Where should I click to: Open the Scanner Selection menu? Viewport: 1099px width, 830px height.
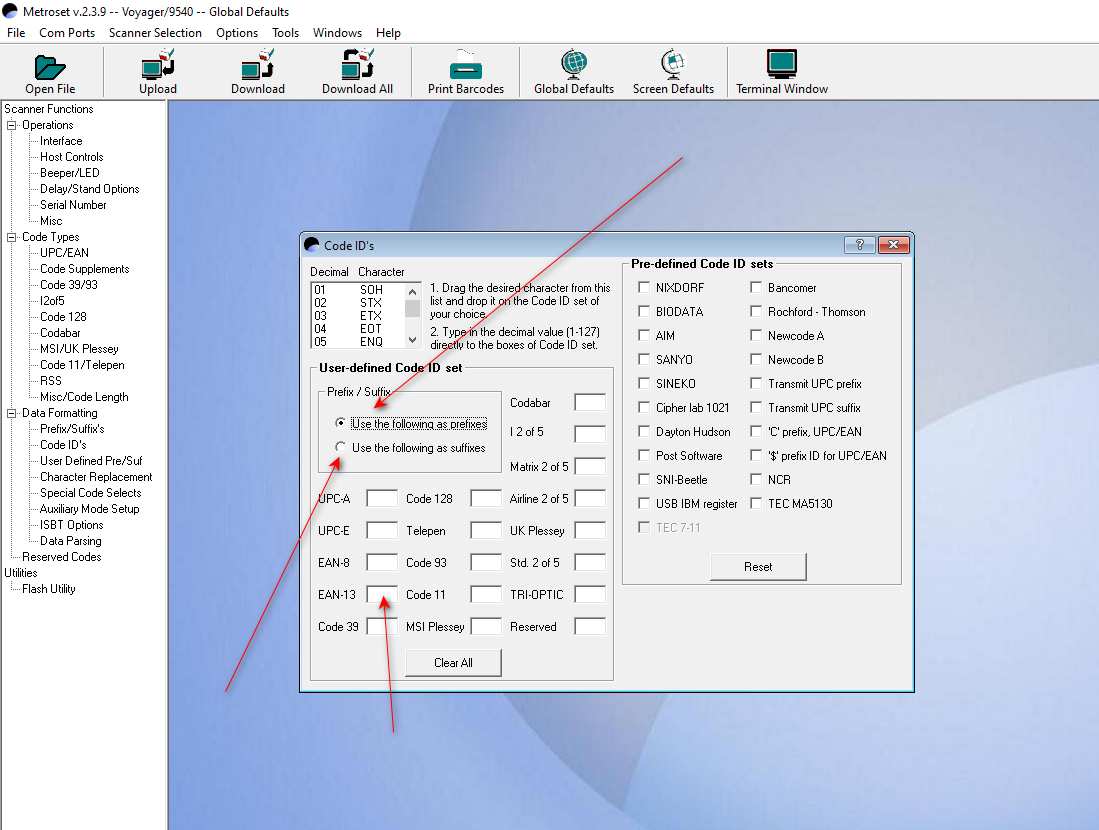coord(155,33)
